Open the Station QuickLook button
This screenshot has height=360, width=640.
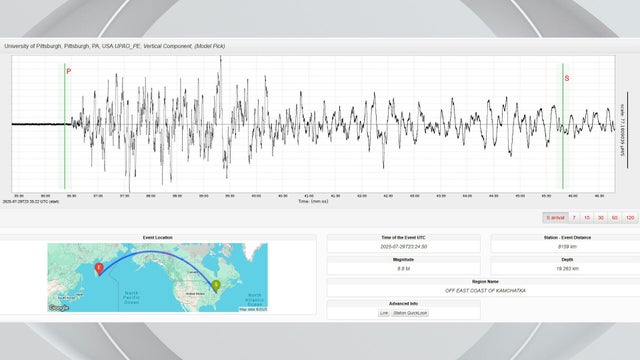click(410, 313)
